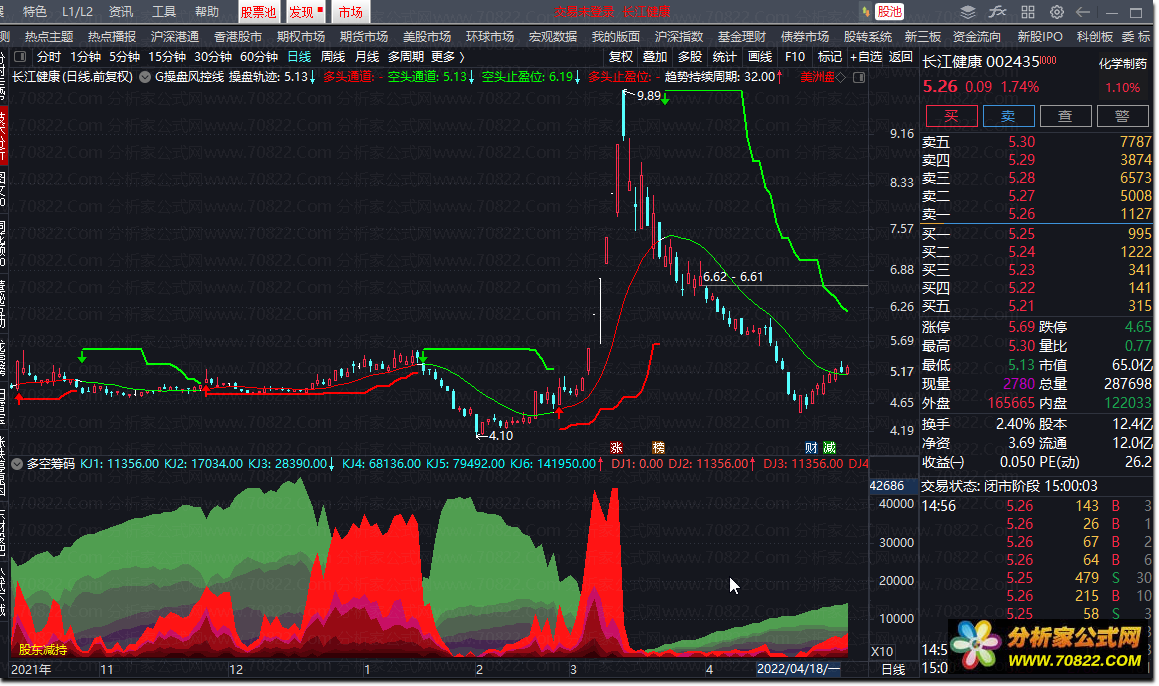Open the 热点主题 market tab

pos(49,36)
